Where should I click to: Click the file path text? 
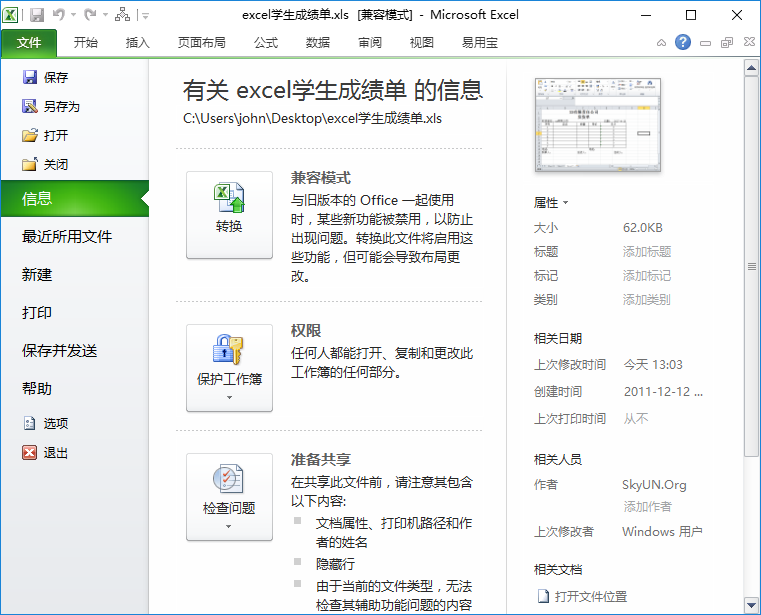pyautogui.click(x=312, y=118)
